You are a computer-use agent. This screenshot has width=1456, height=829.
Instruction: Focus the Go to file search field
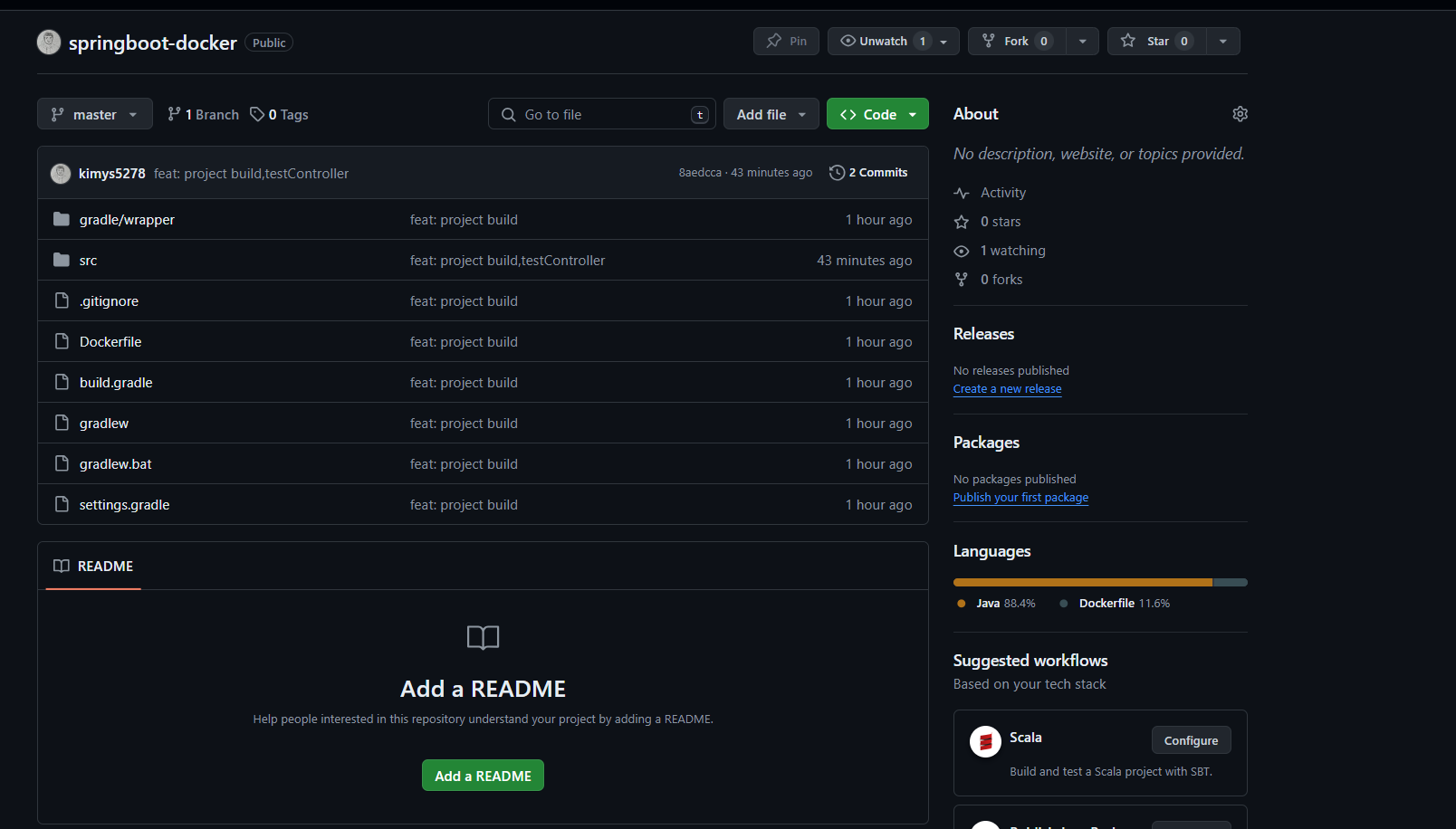point(602,114)
